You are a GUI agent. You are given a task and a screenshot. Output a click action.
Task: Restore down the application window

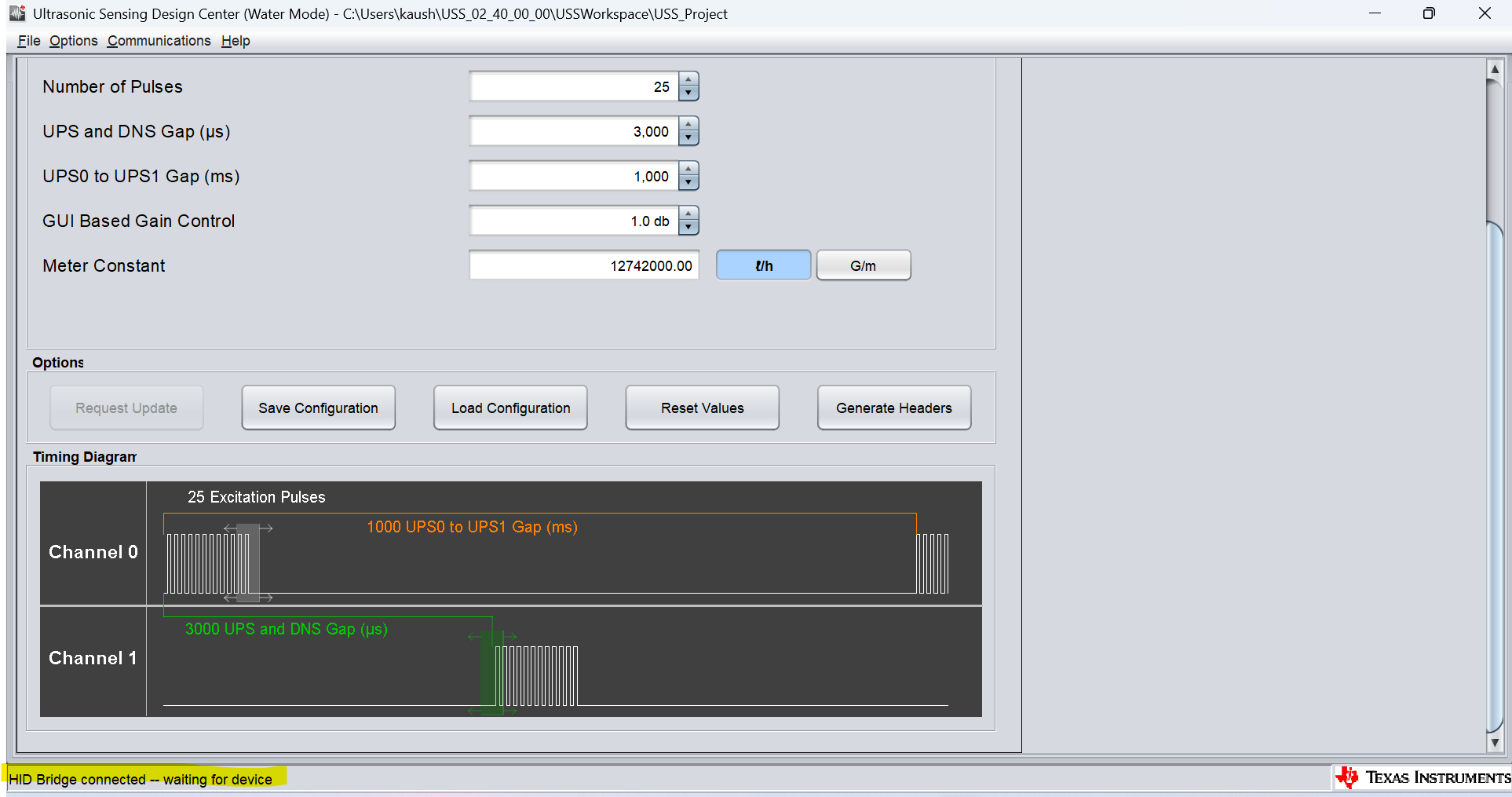1429,13
